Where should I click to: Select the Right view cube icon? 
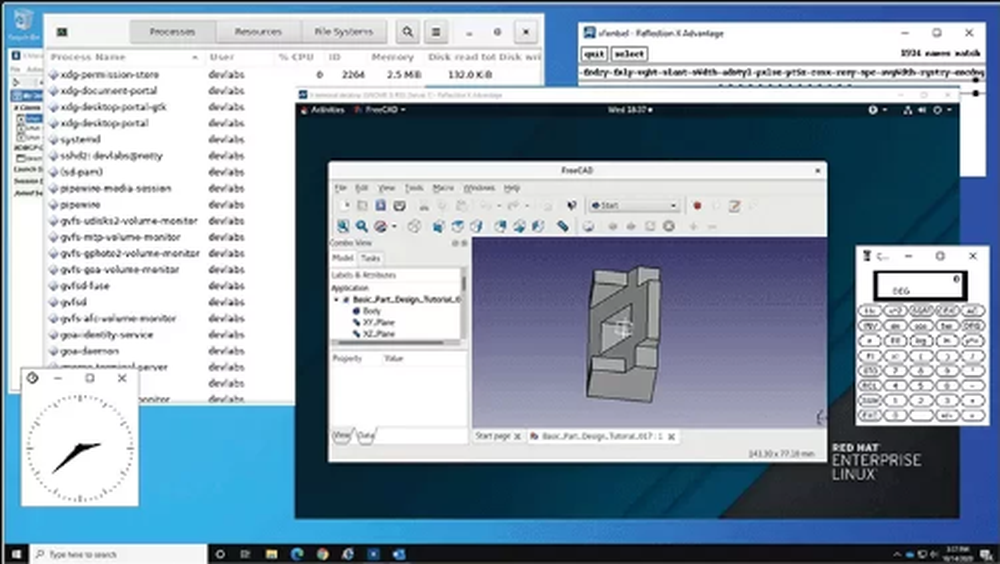[476, 226]
